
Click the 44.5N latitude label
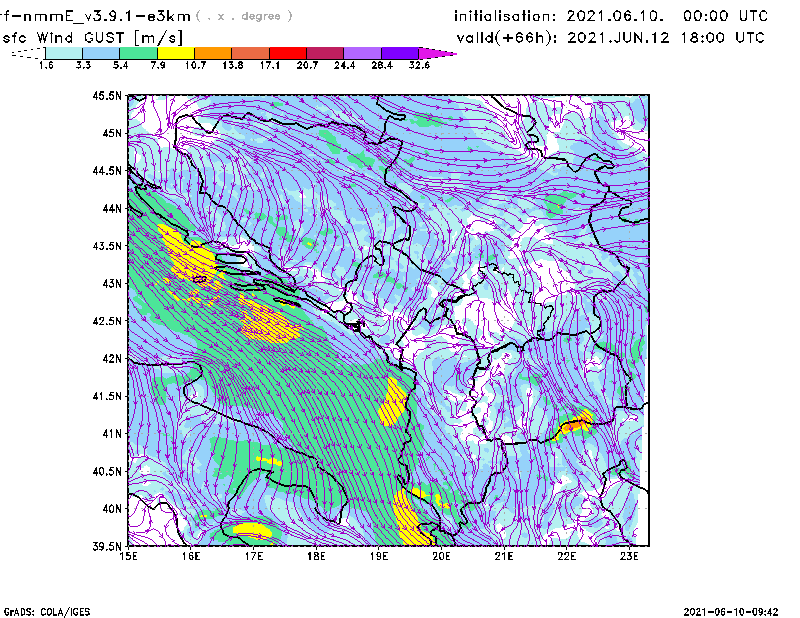[107, 170]
